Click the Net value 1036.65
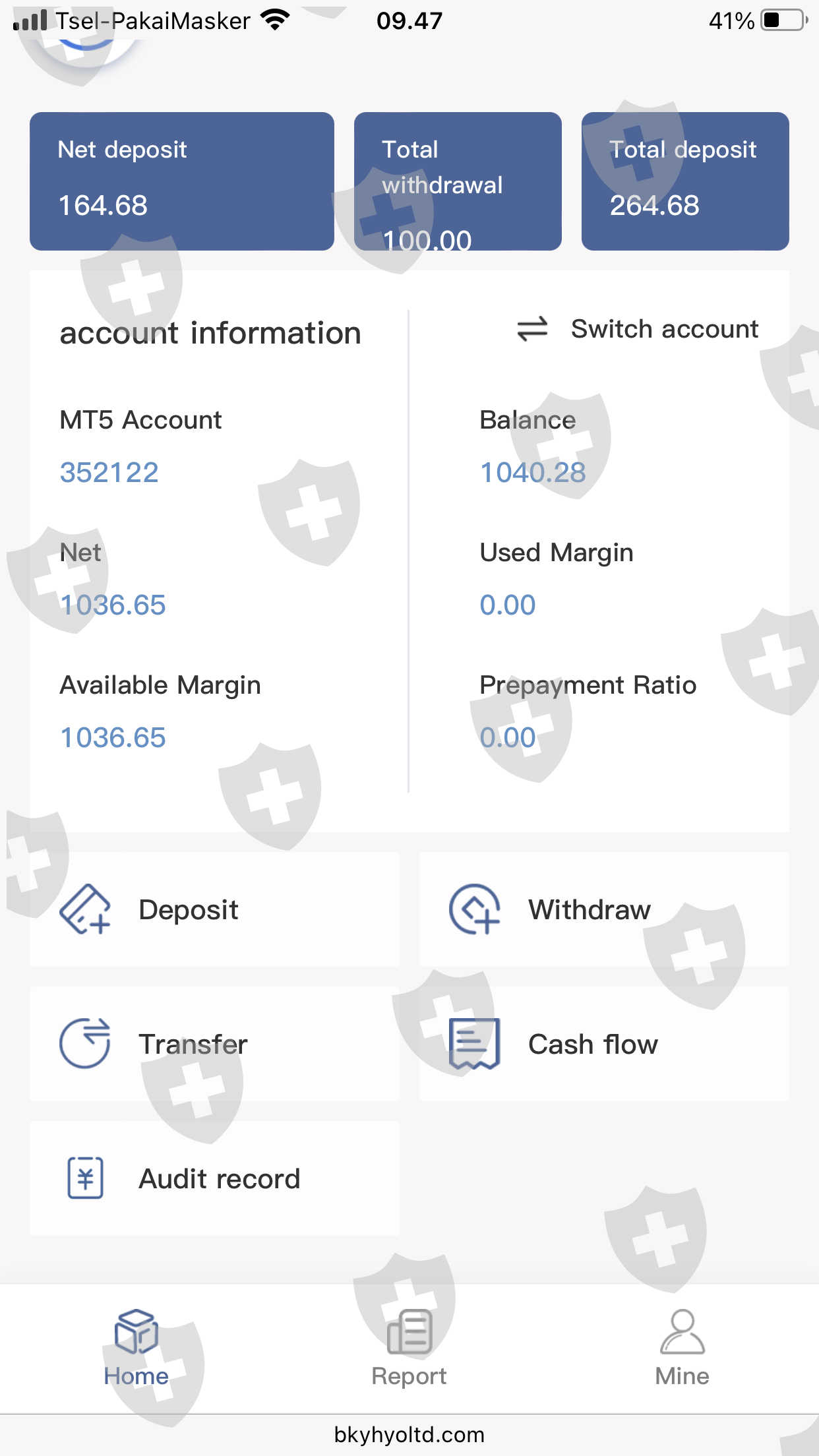Screen dimensions: 819x1456 tap(113, 605)
